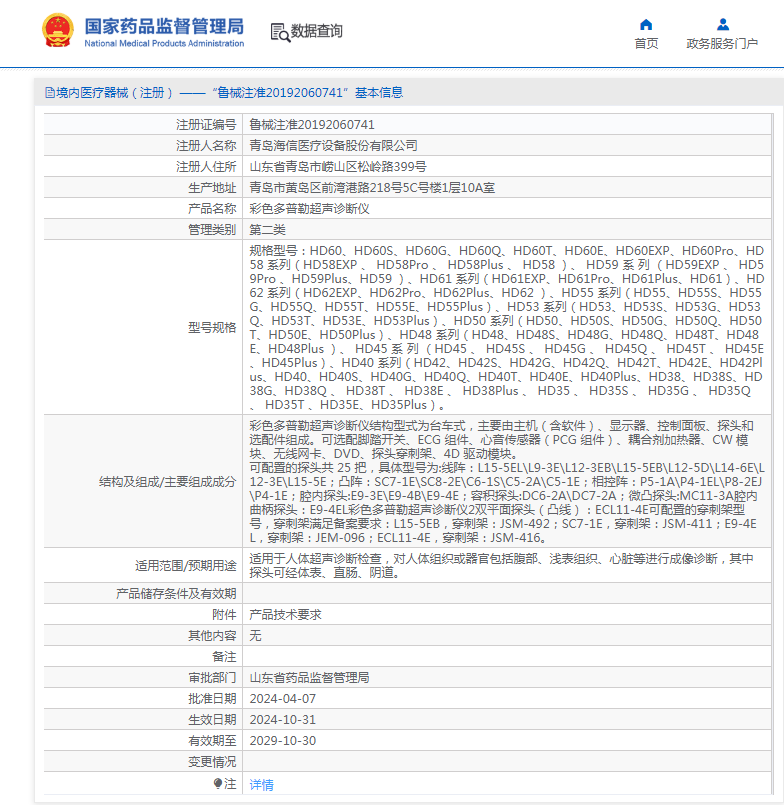Click 产品技术要求 attachment value
784x805 pixels.
tap(285, 615)
